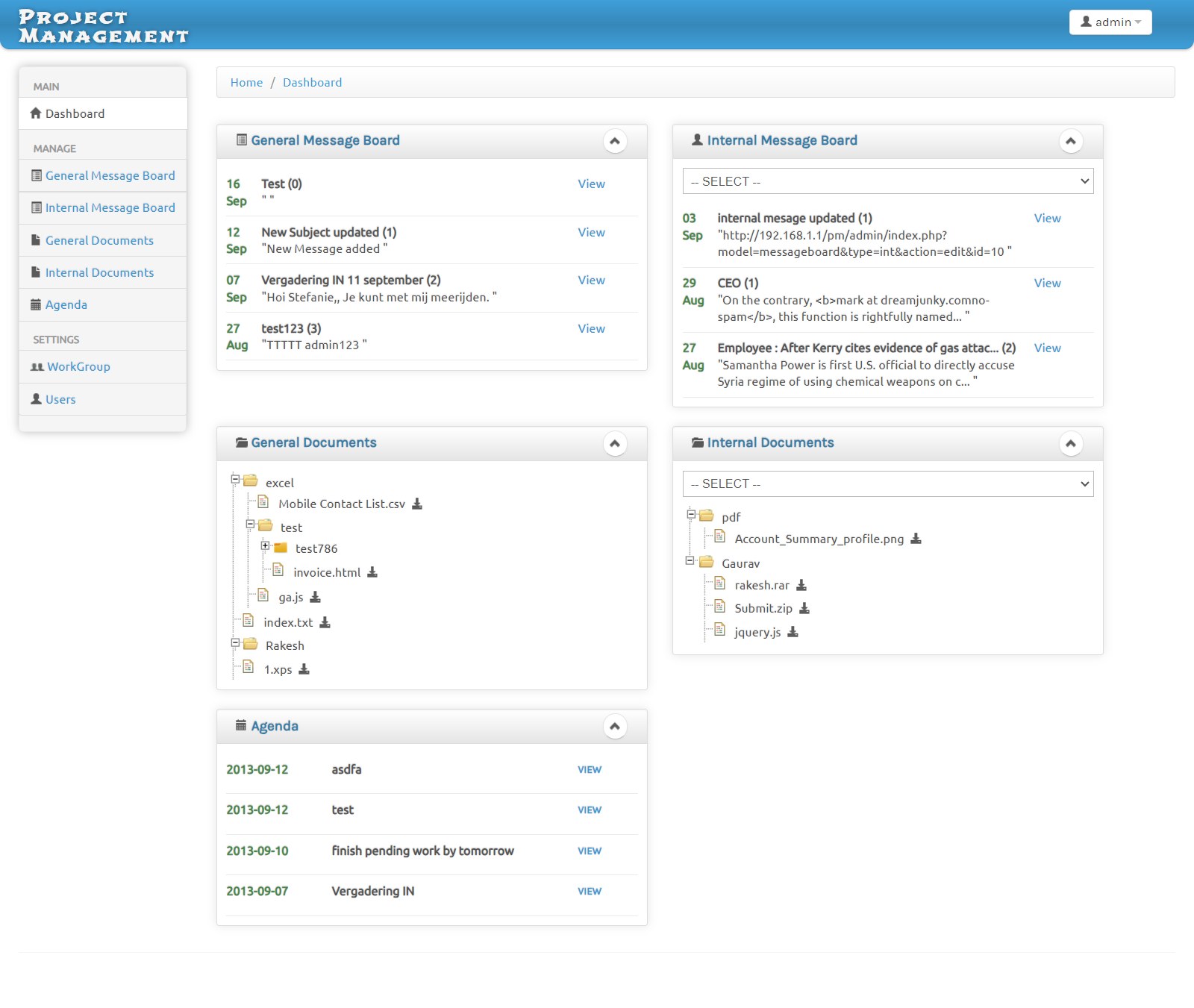Click the download icon for Account_Summary_profile.png

pyautogui.click(x=916, y=539)
